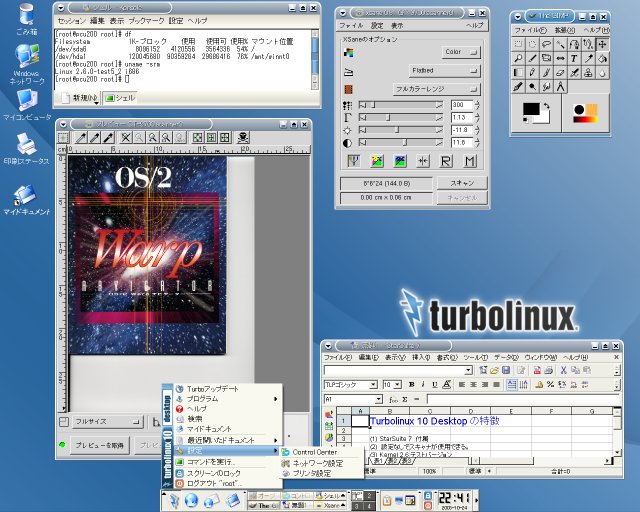The width and height of the screenshot is (640, 512).
Task: Click the skull icon in the preview toolbar
Action: [x=243, y=138]
